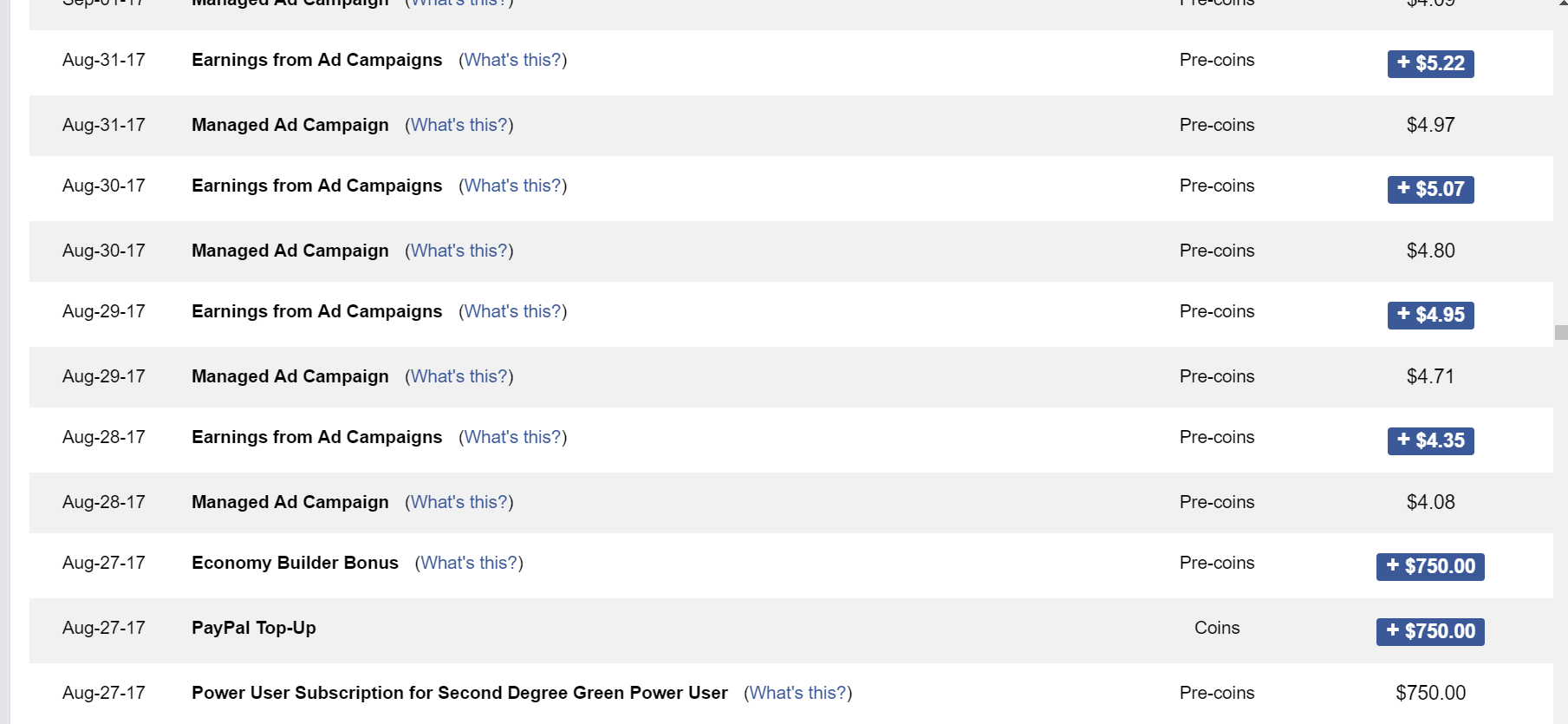
Task: Open What's this link for Aug-28-17 Earnings
Action: (x=512, y=437)
